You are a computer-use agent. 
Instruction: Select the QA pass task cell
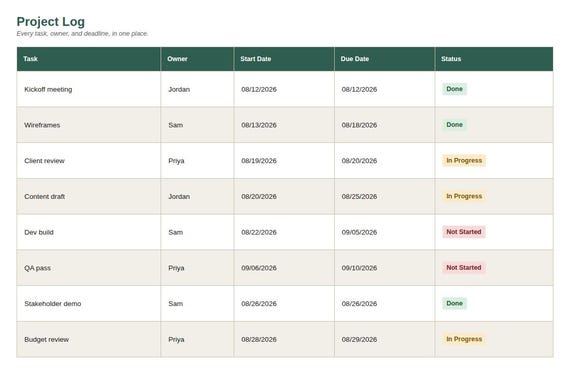[88, 268]
